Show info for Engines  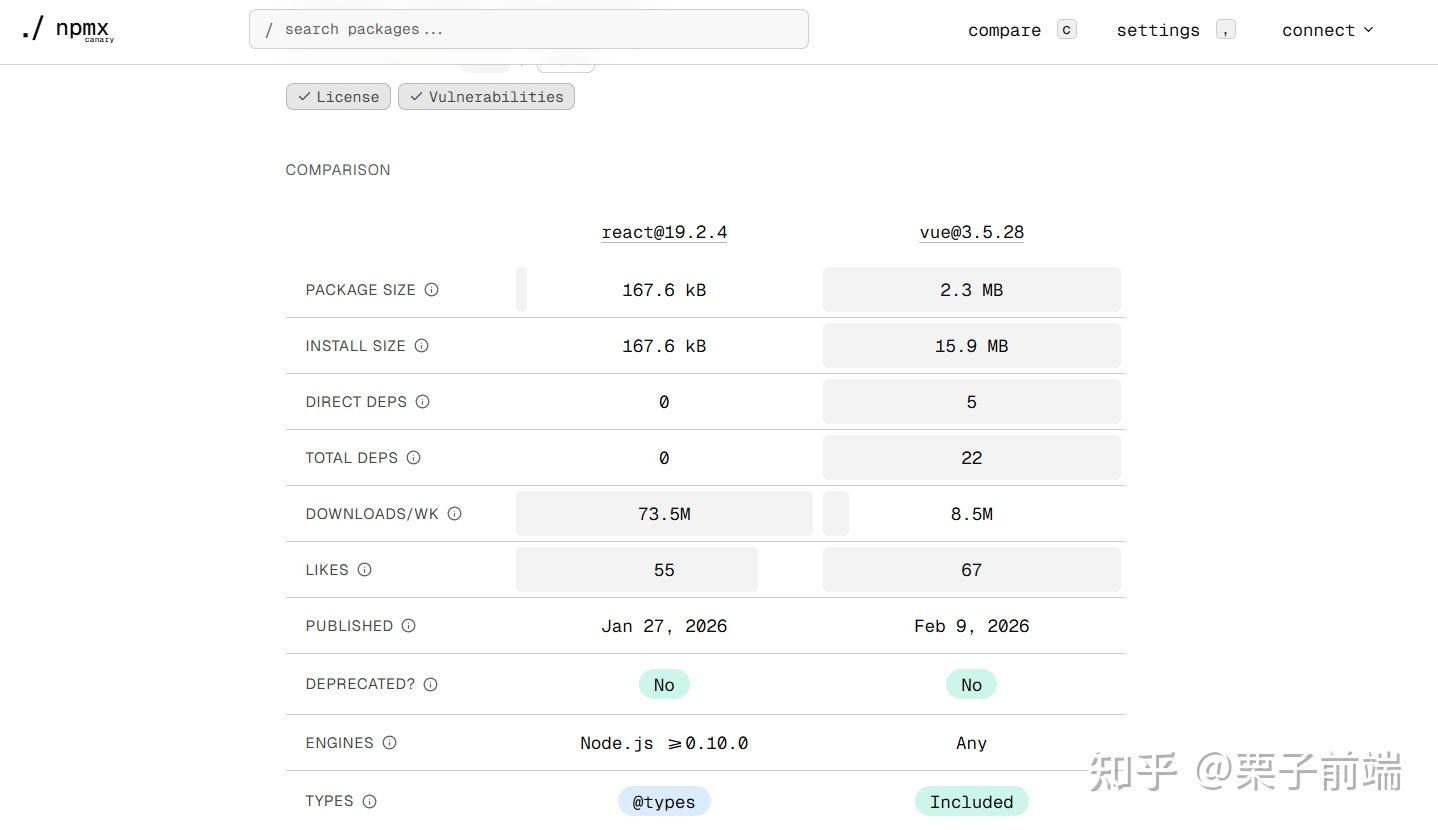click(x=390, y=743)
